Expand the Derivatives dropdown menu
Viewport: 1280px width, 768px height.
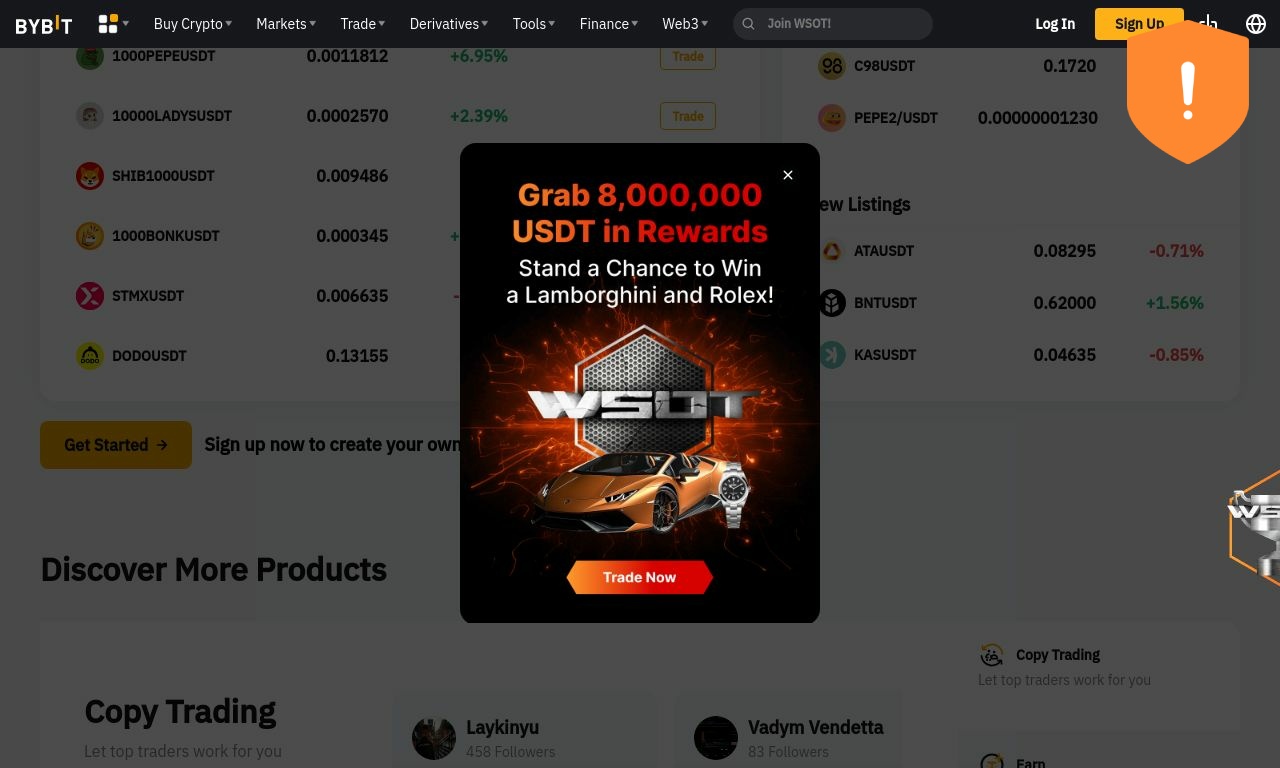click(449, 23)
